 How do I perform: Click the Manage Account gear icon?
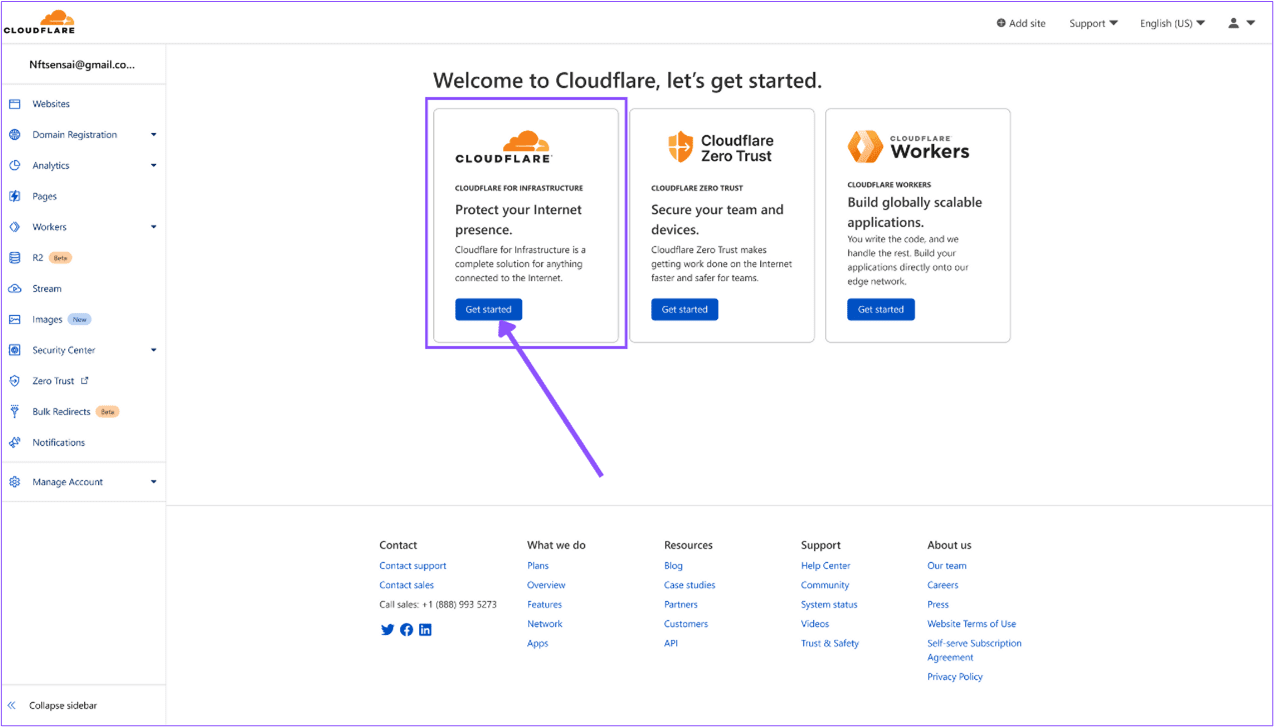(x=14, y=482)
